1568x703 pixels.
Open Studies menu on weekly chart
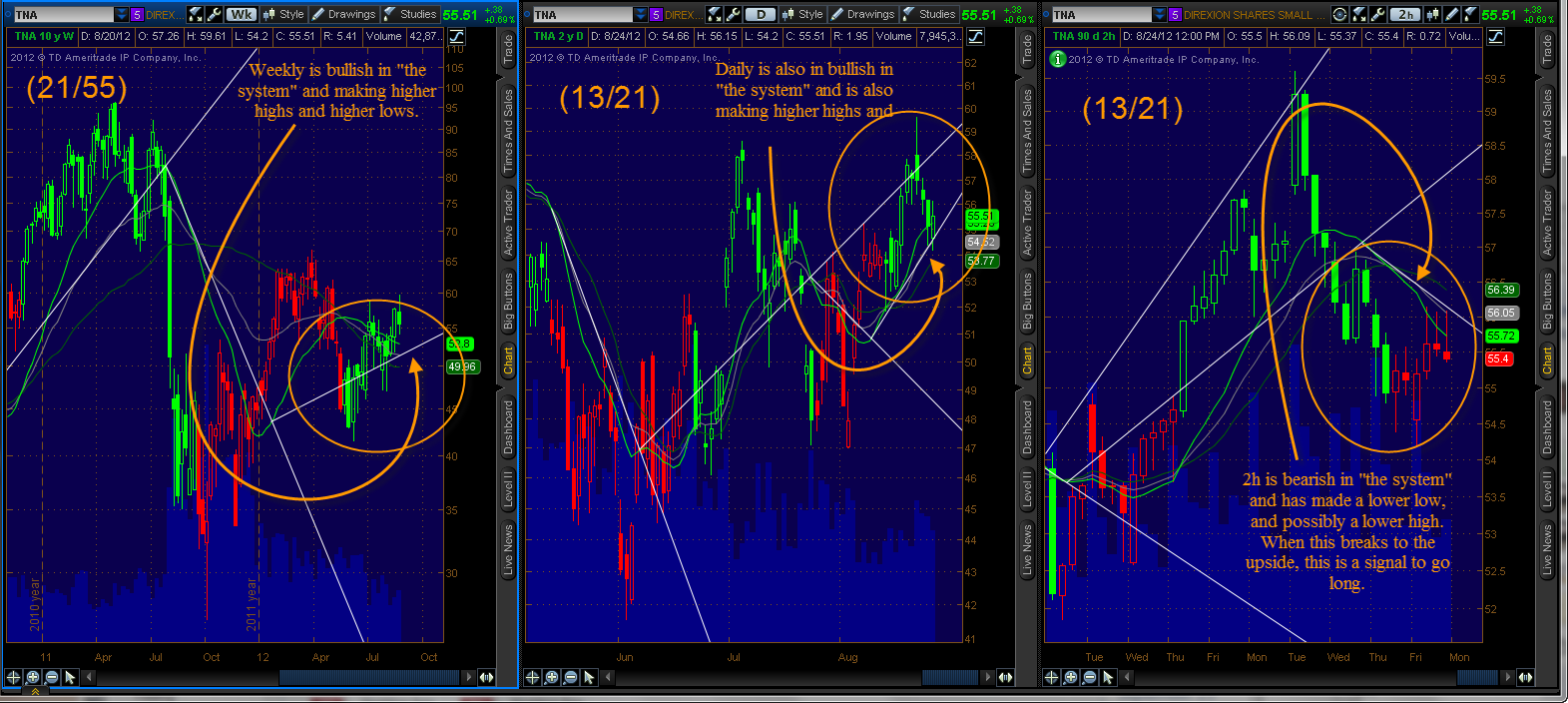(410, 14)
